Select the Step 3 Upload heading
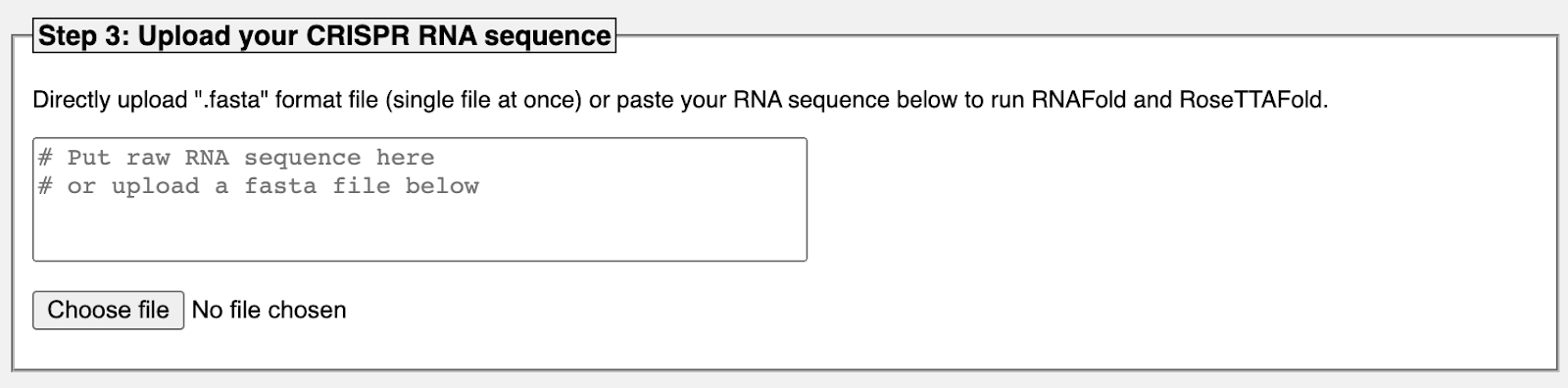This screenshot has height=388, width=1568. pos(324,36)
